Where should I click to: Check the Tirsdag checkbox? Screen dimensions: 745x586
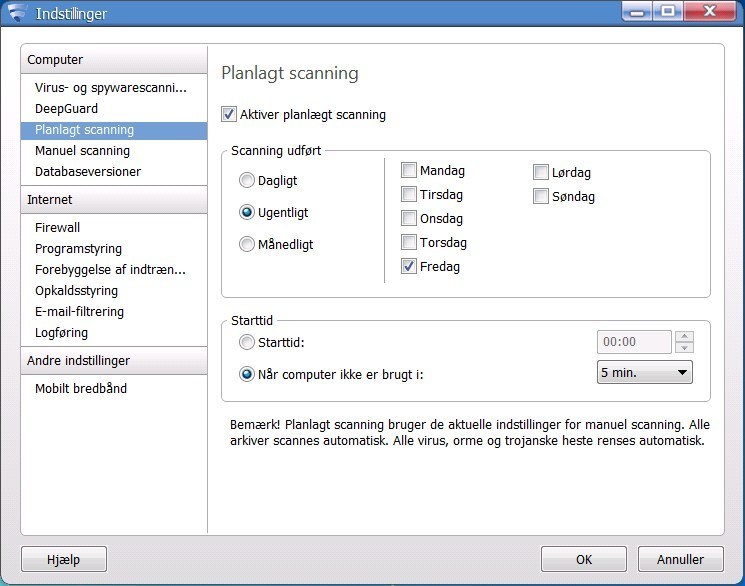[x=409, y=194]
